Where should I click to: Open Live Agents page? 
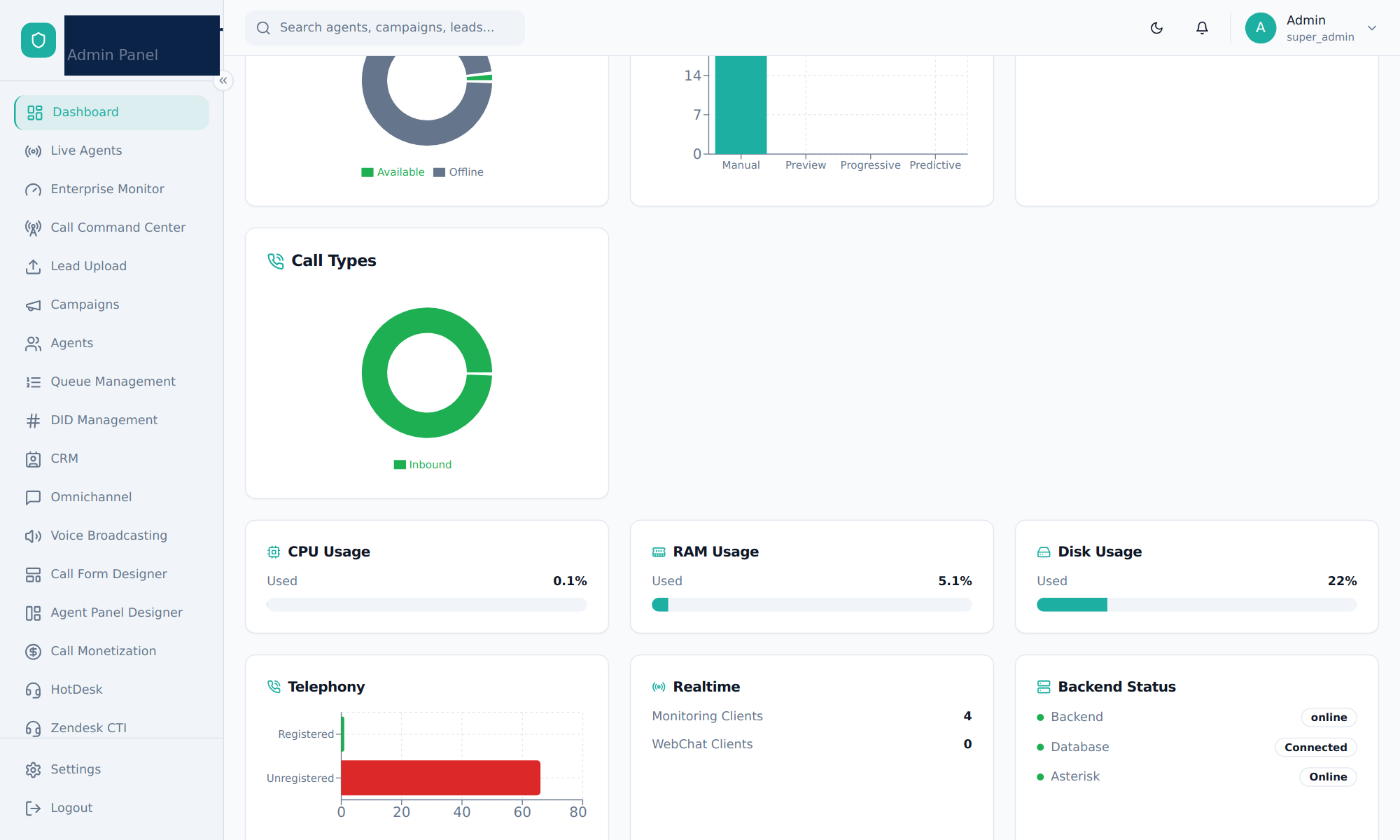pyautogui.click(x=111, y=150)
